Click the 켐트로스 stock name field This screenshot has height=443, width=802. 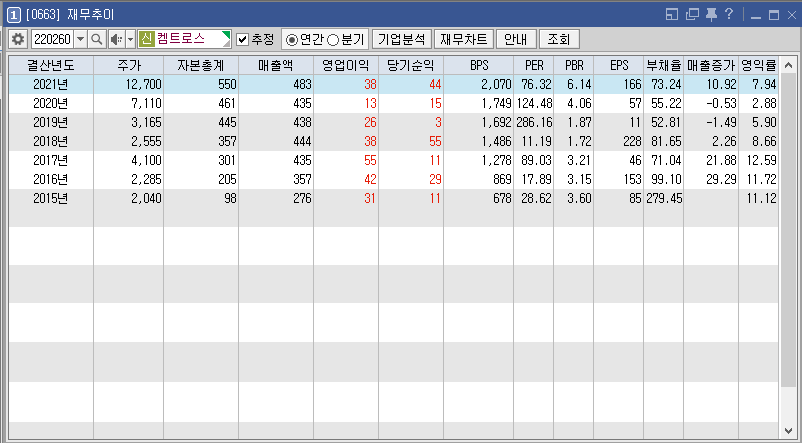(x=184, y=39)
